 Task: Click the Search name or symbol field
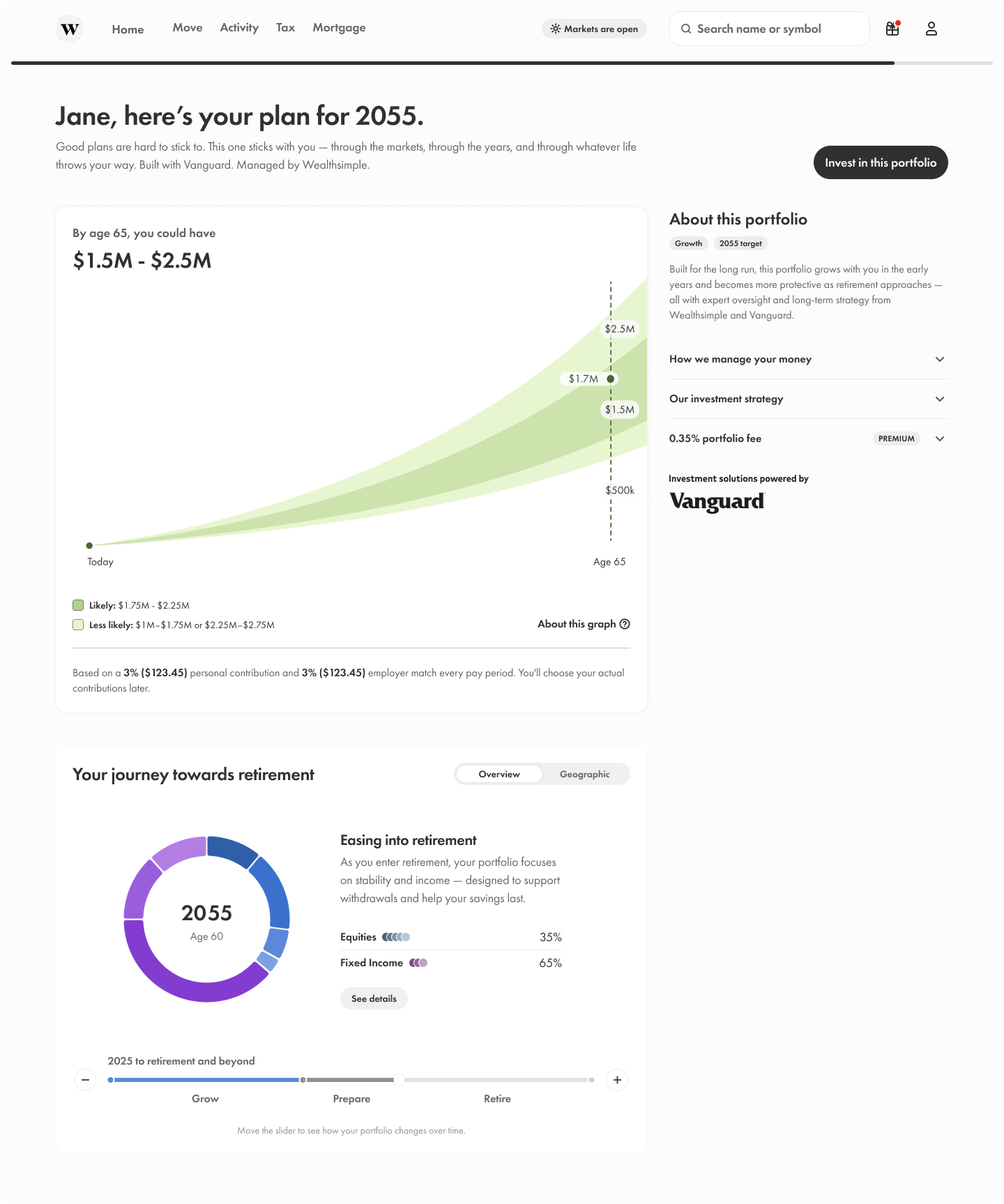pyautogui.click(x=770, y=29)
